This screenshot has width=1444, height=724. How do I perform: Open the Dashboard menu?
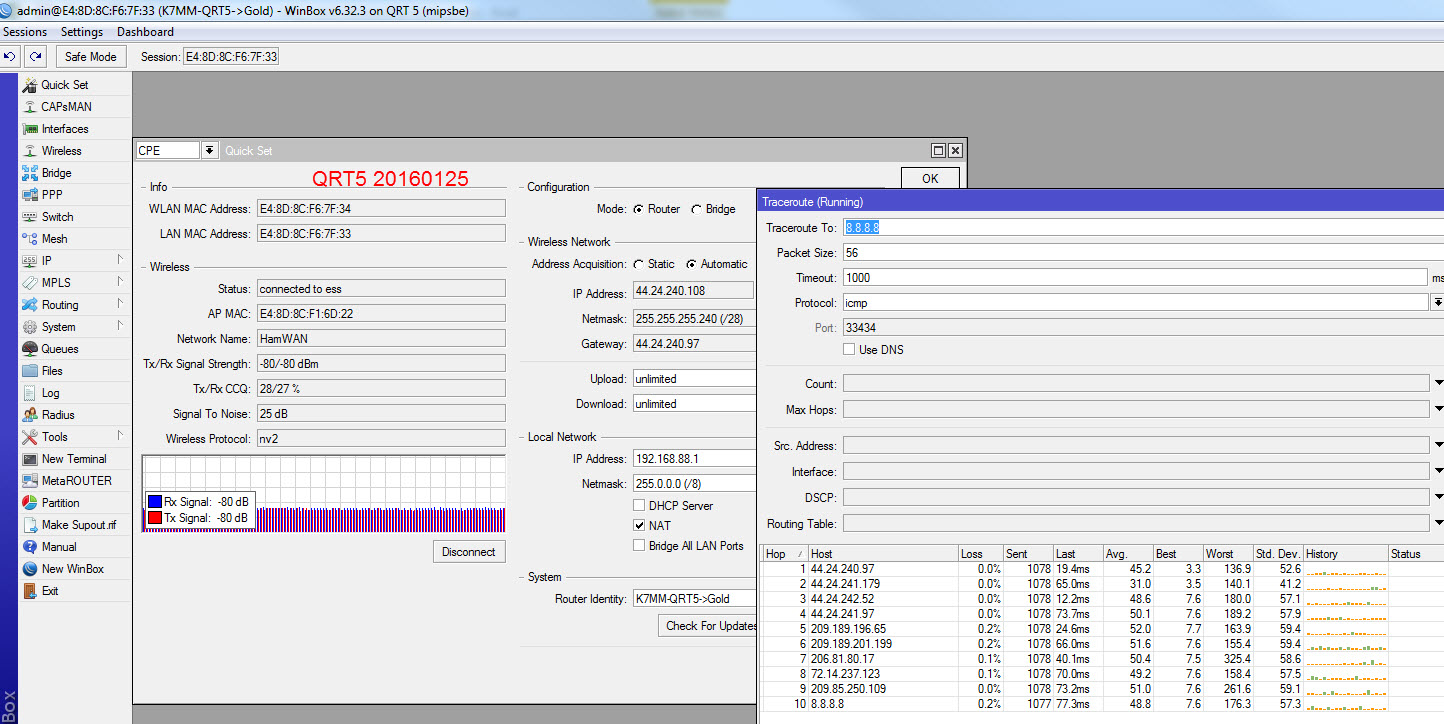coord(145,32)
